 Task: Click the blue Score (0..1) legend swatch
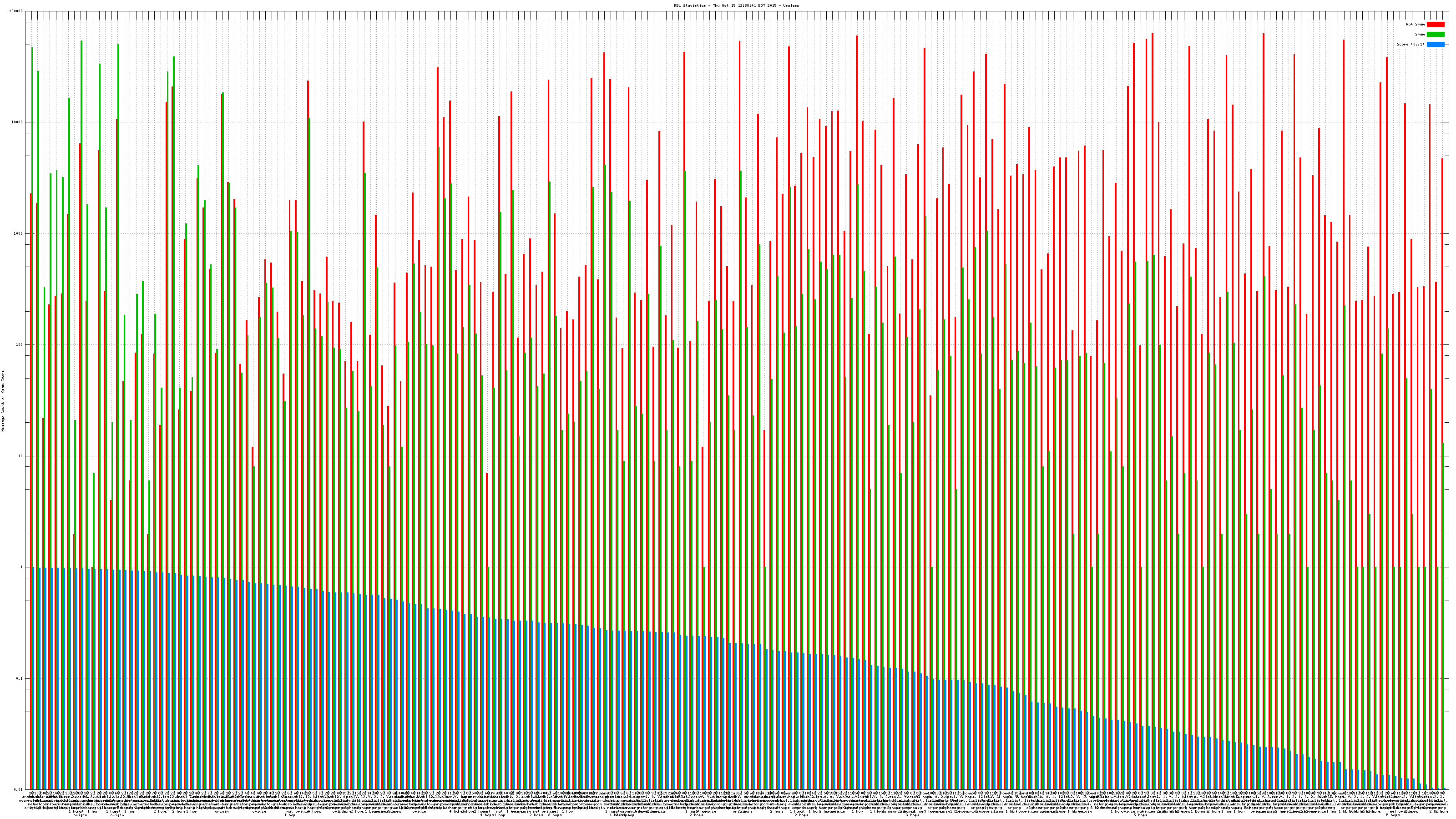pyautogui.click(x=1435, y=44)
